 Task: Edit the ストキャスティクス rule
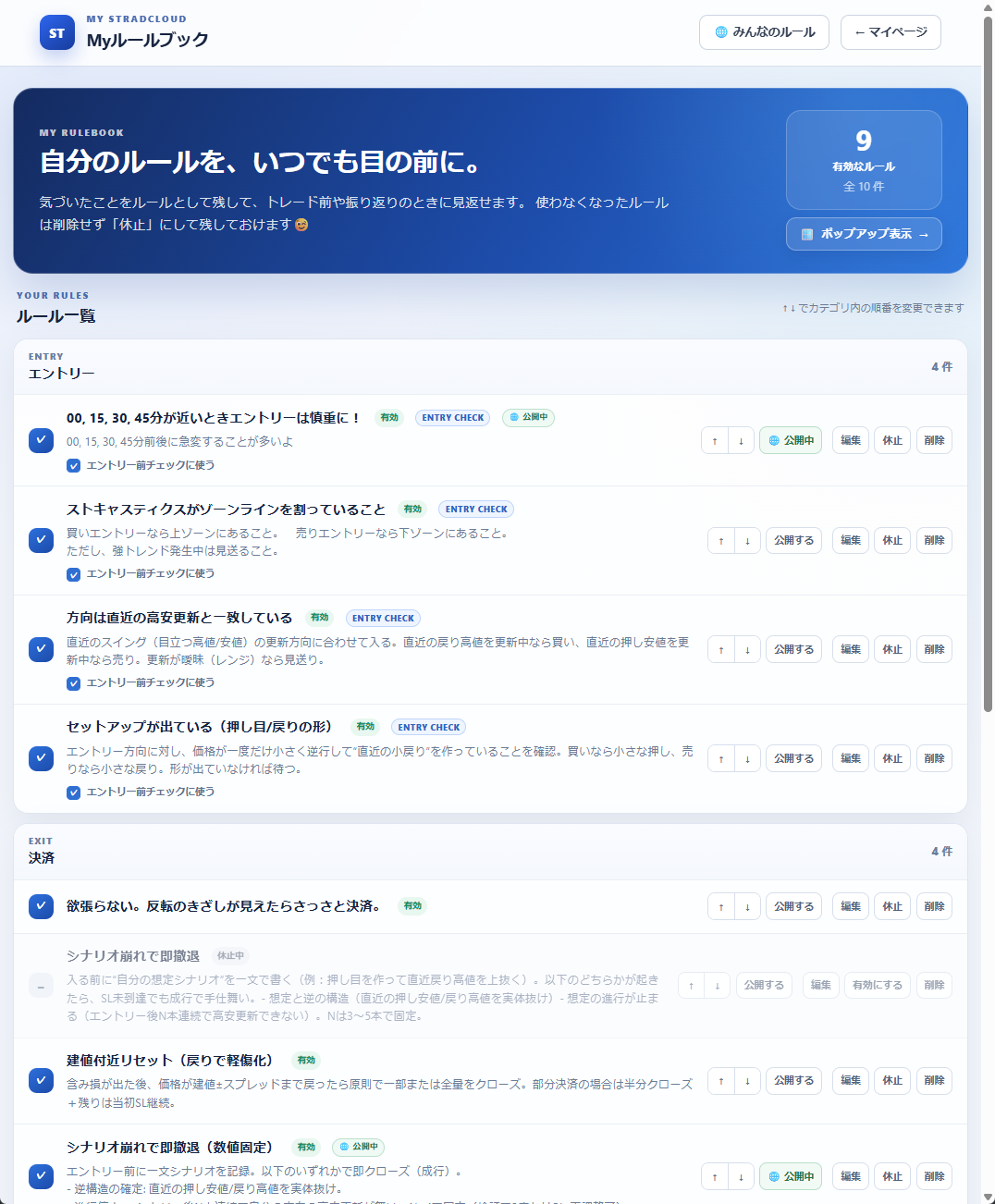pyautogui.click(x=851, y=541)
